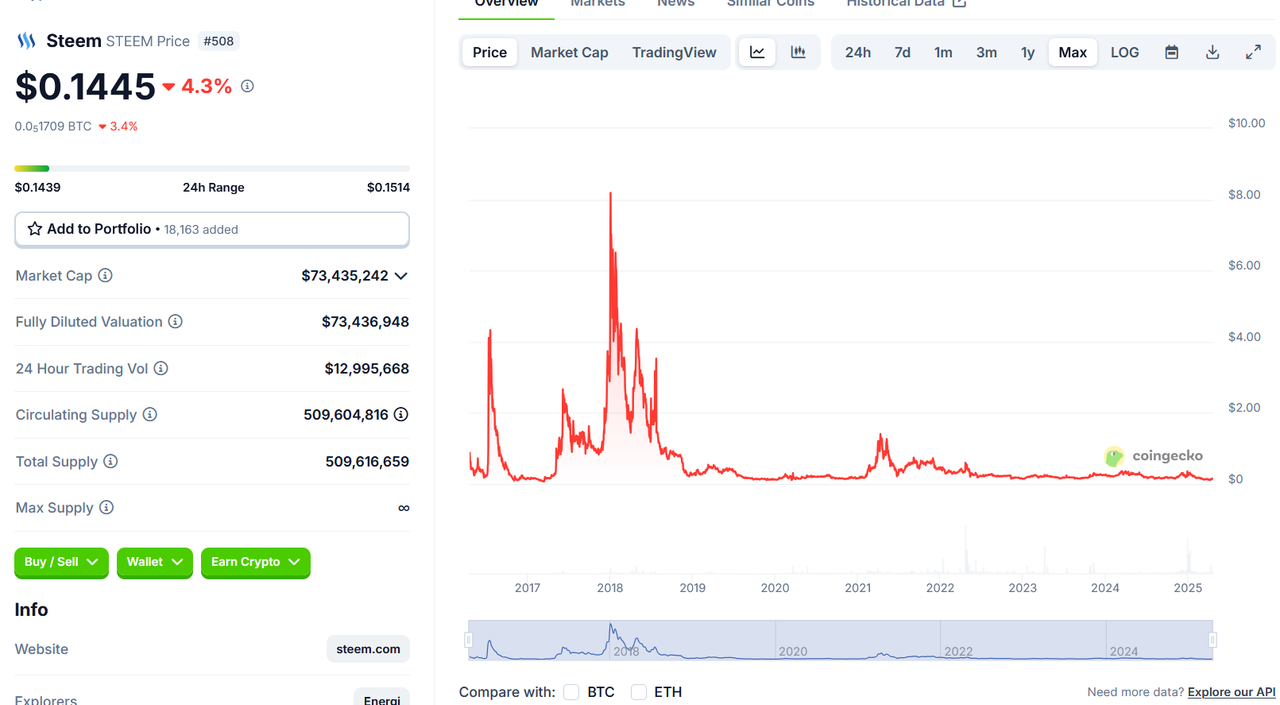The image size is (1280, 705).
Task: Download chart data icon
Action: (x=1212, y=52)
